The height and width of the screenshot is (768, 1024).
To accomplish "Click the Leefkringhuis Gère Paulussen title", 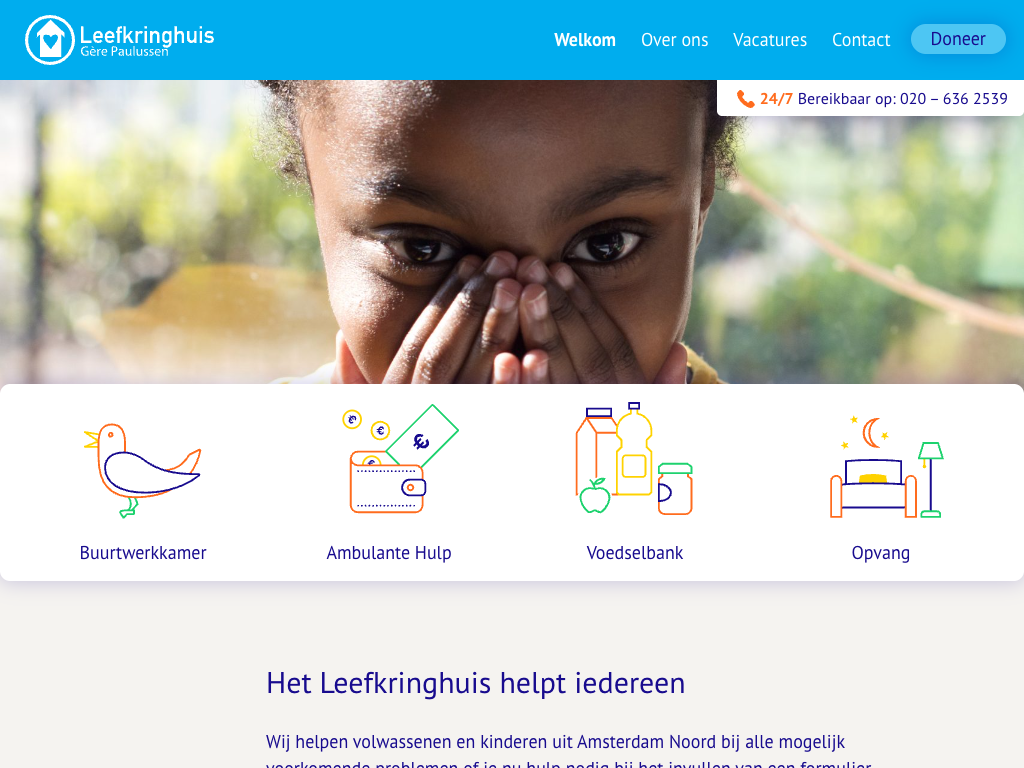I will [x=147, y=41].
